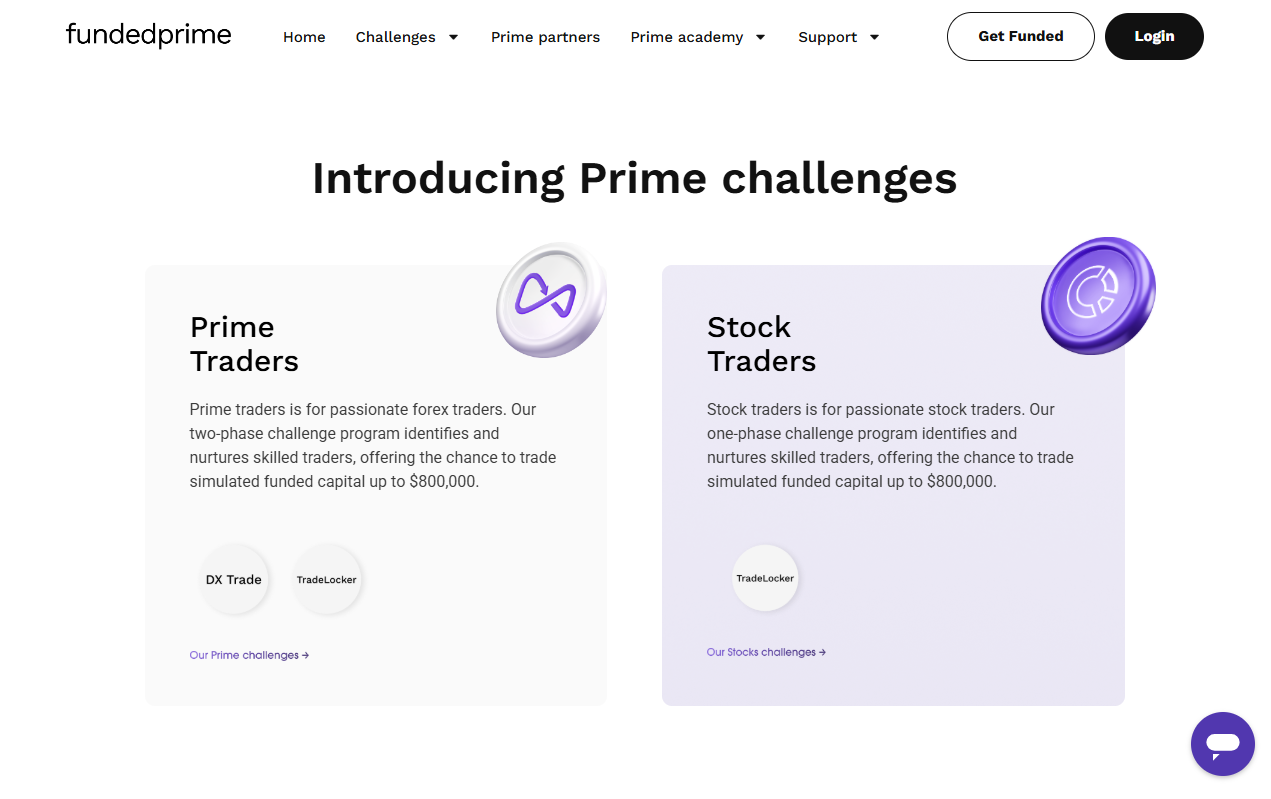1271x799 pixels.
Task: Select the DX Trade platform badge
Action: point(234,579)
